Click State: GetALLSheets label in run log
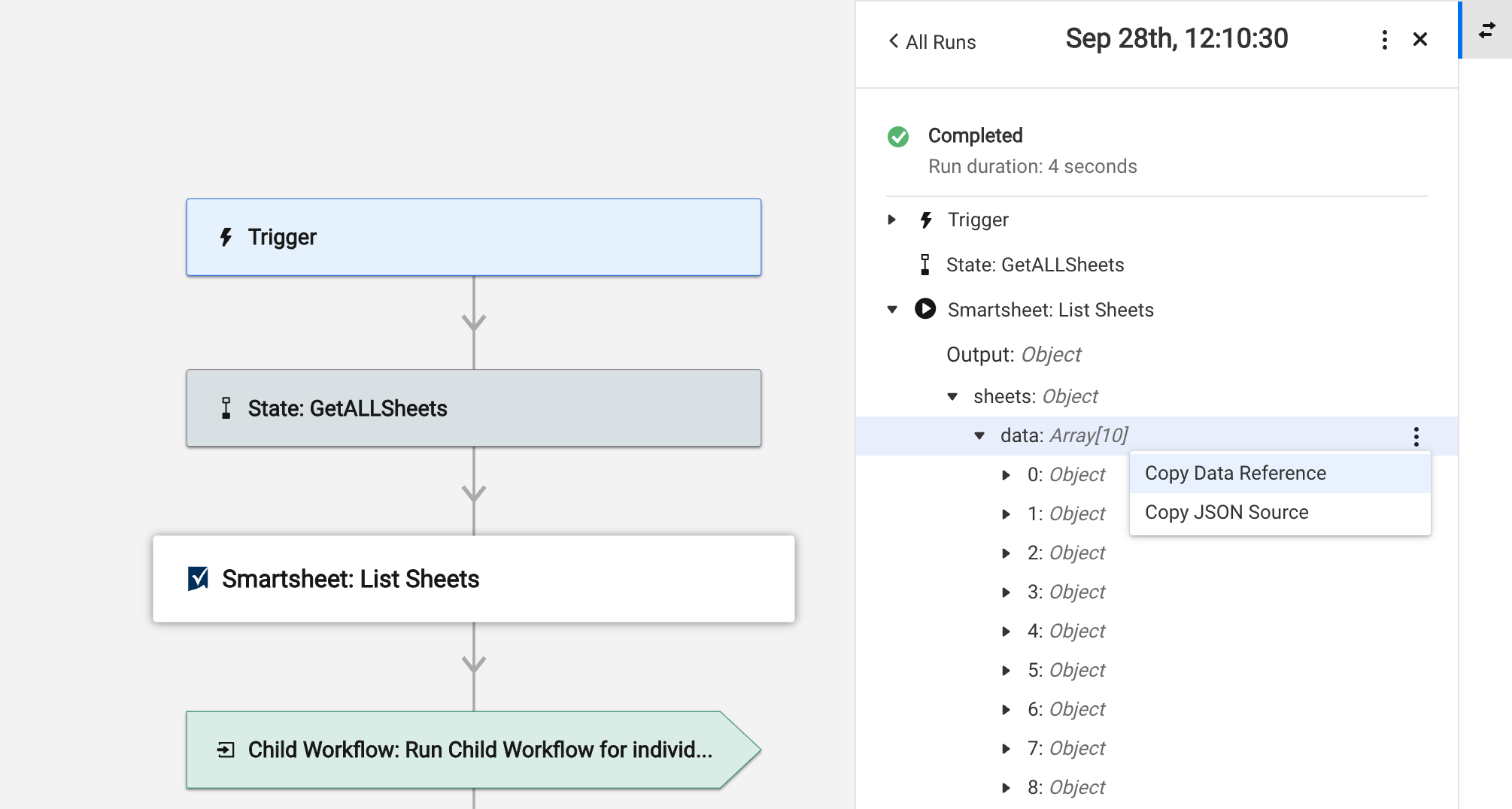 pyautogui.click(x=1034, y=265)
